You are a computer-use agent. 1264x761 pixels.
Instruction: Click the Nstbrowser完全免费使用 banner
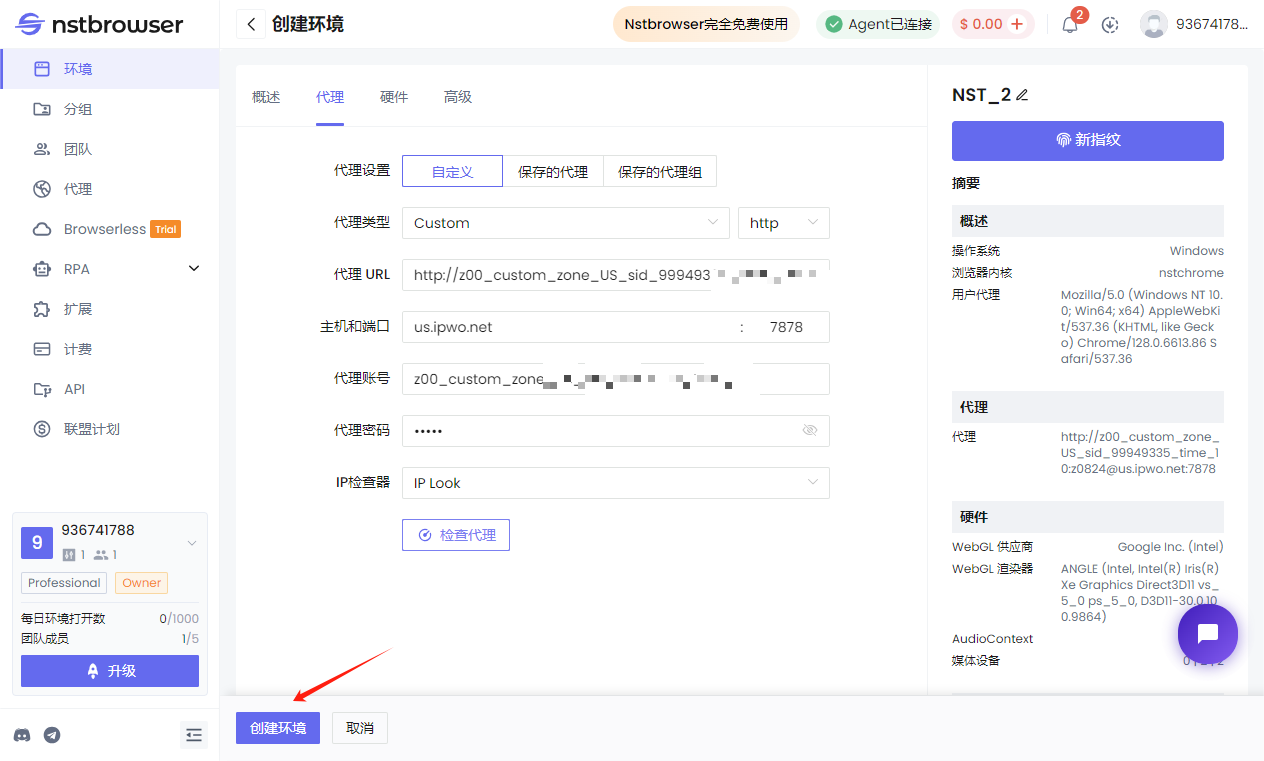point(706,24)
